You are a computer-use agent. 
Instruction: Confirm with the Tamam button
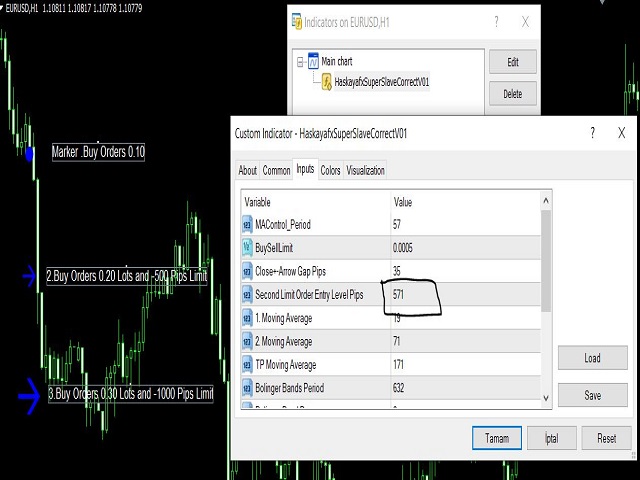497,438
